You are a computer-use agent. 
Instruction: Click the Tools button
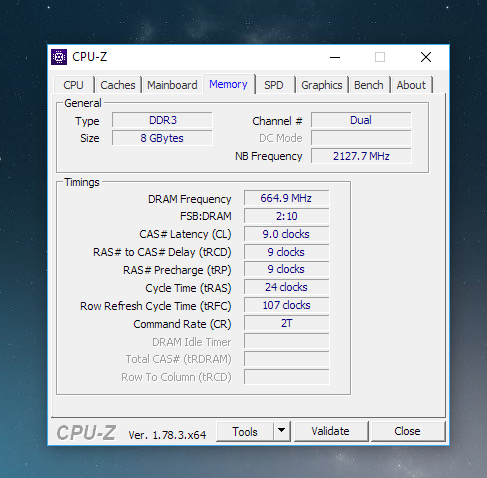point(245,431)
